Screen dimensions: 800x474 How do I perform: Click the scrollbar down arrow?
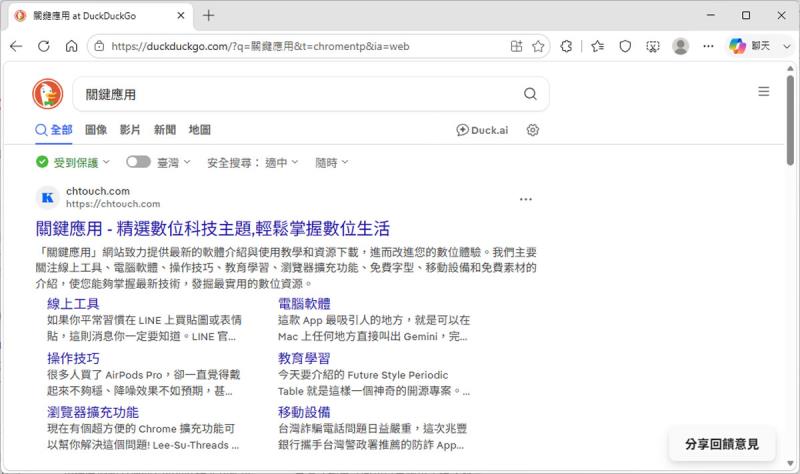[x=790, y=463]
